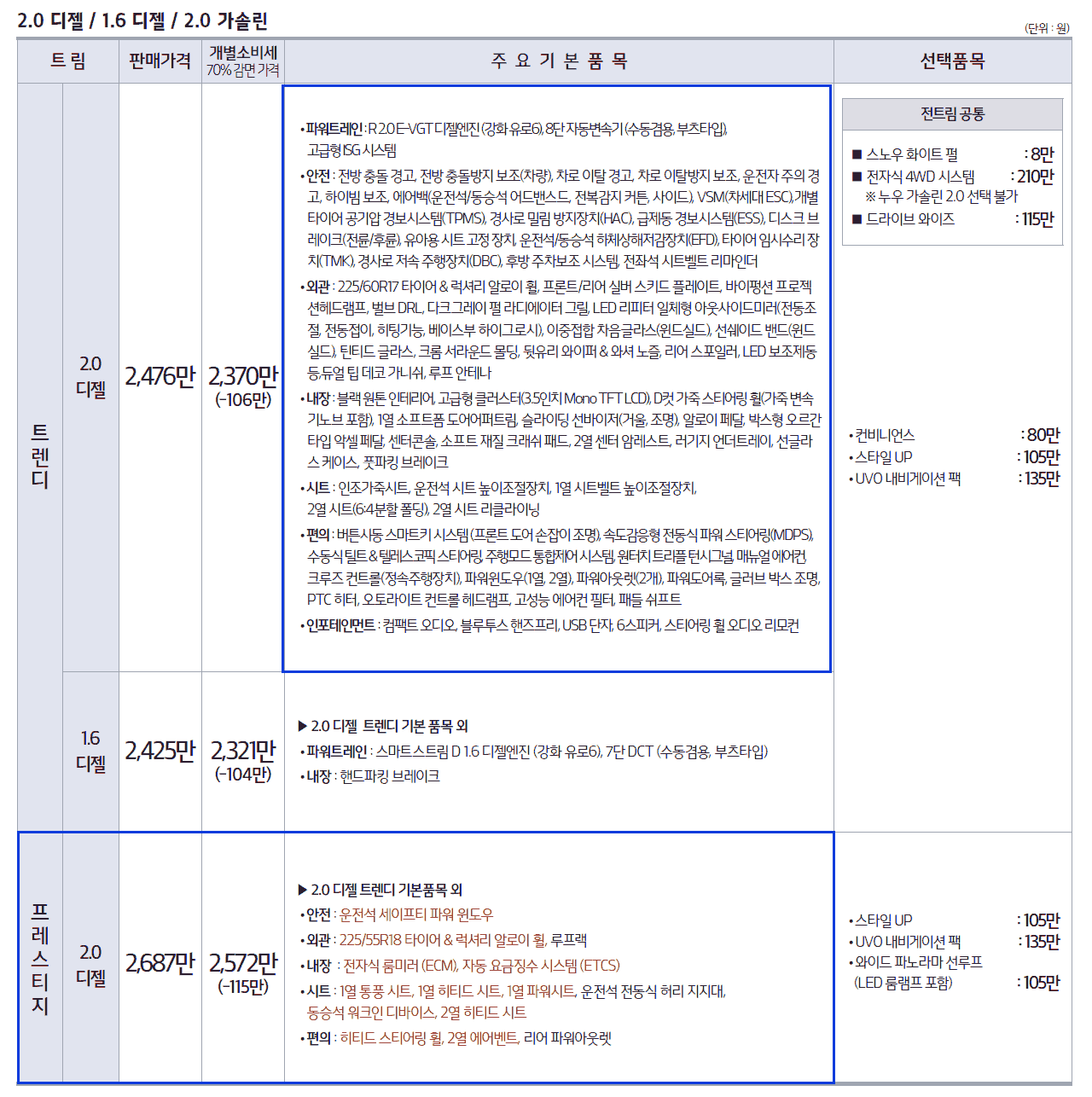Click the '115만' price for 드라이브 와이즈

(x=1037, y=219)
